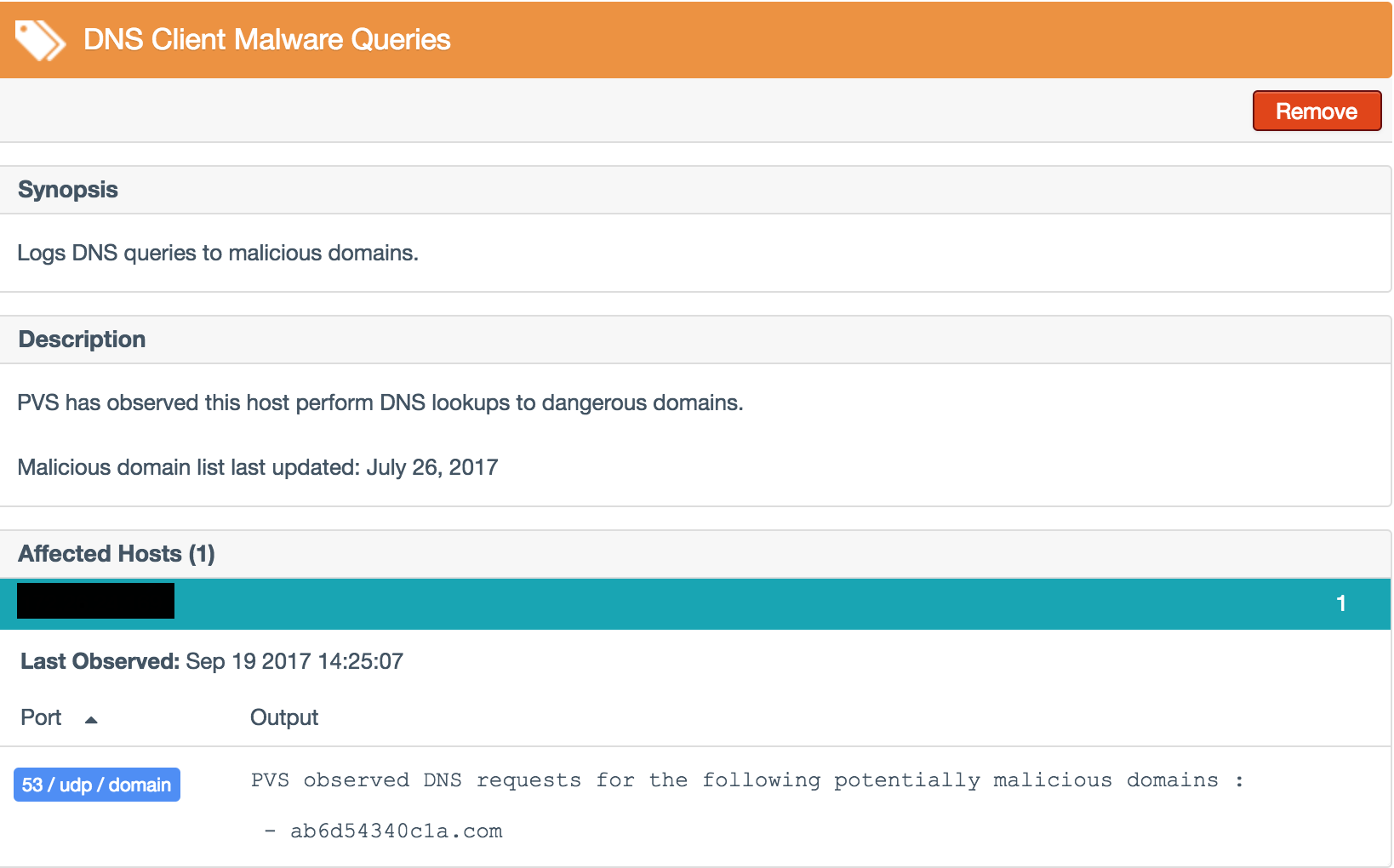Click the Synopsis section header
The image size is (1394, 868).
pos(695,190)
